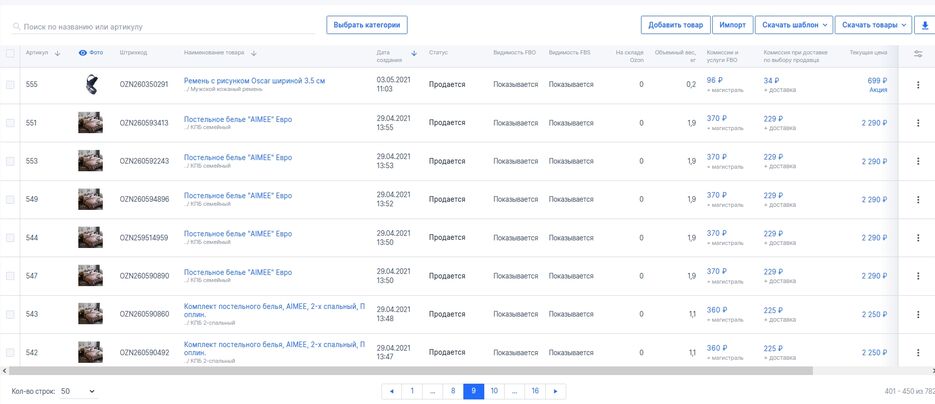Screen dimensions: 935x404
Task: Open three-dot menu for article 542
Action: pos(918,353)
